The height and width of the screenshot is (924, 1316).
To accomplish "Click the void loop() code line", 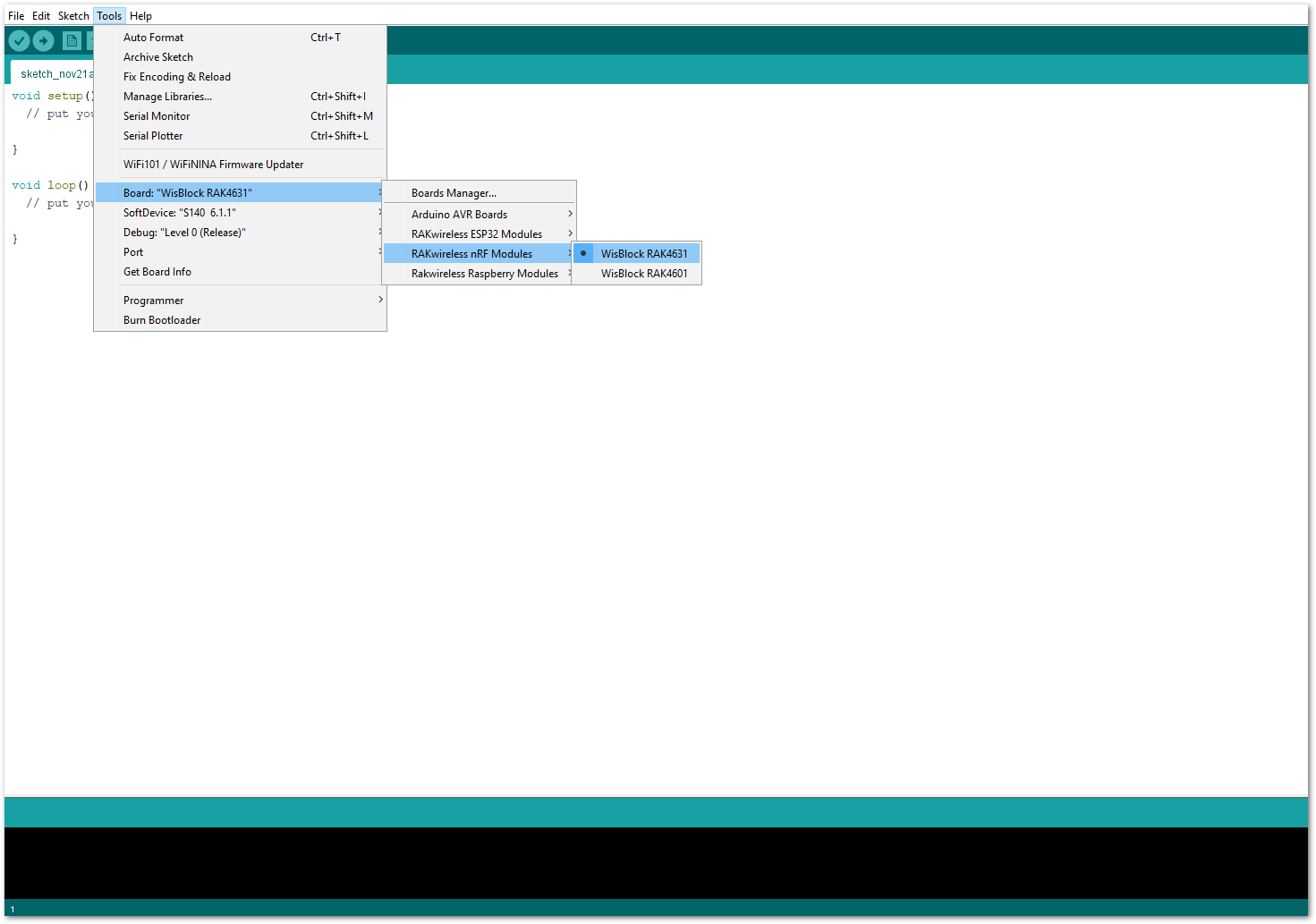I will (50, 185).
